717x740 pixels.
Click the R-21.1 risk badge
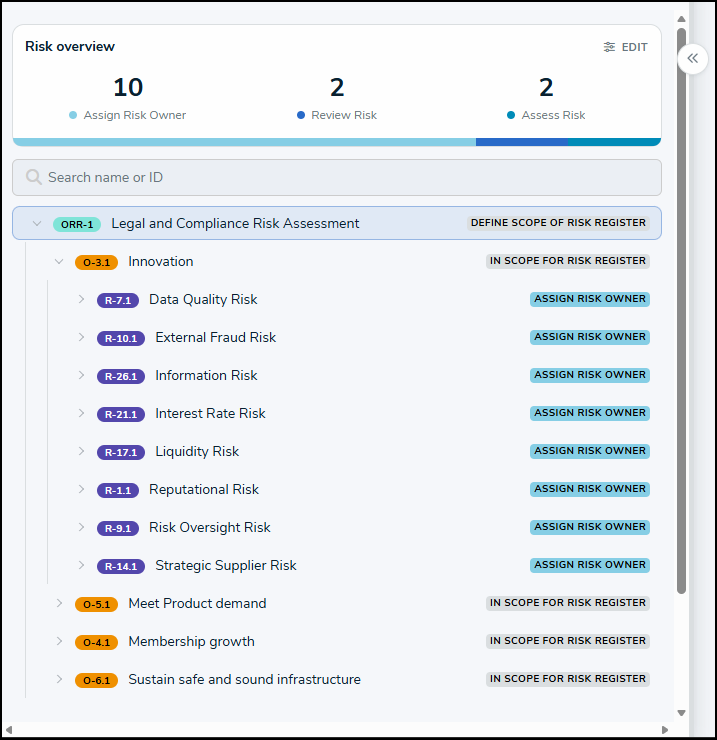coord(121,414)
